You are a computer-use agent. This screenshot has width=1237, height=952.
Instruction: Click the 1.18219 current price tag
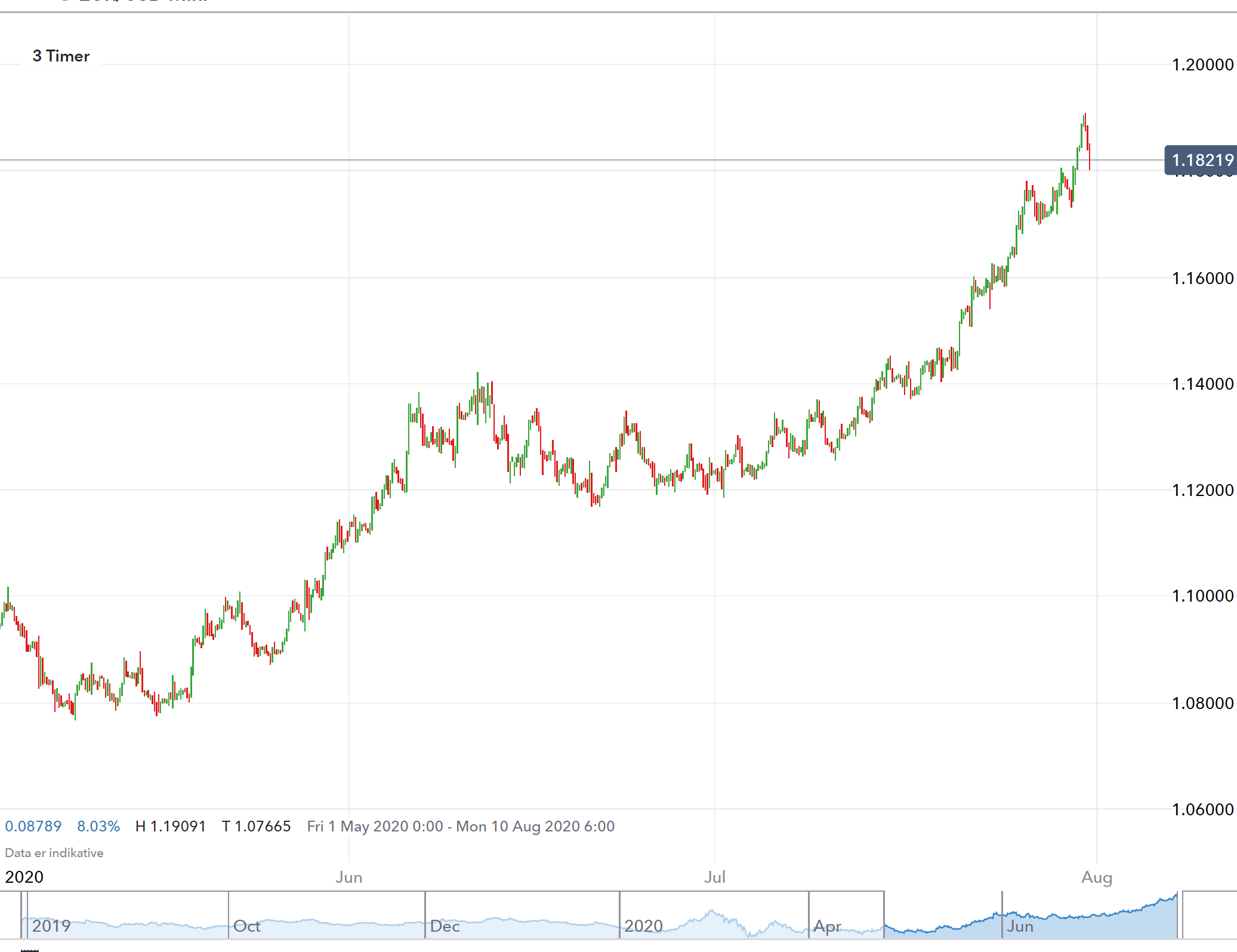(1201, 160)
